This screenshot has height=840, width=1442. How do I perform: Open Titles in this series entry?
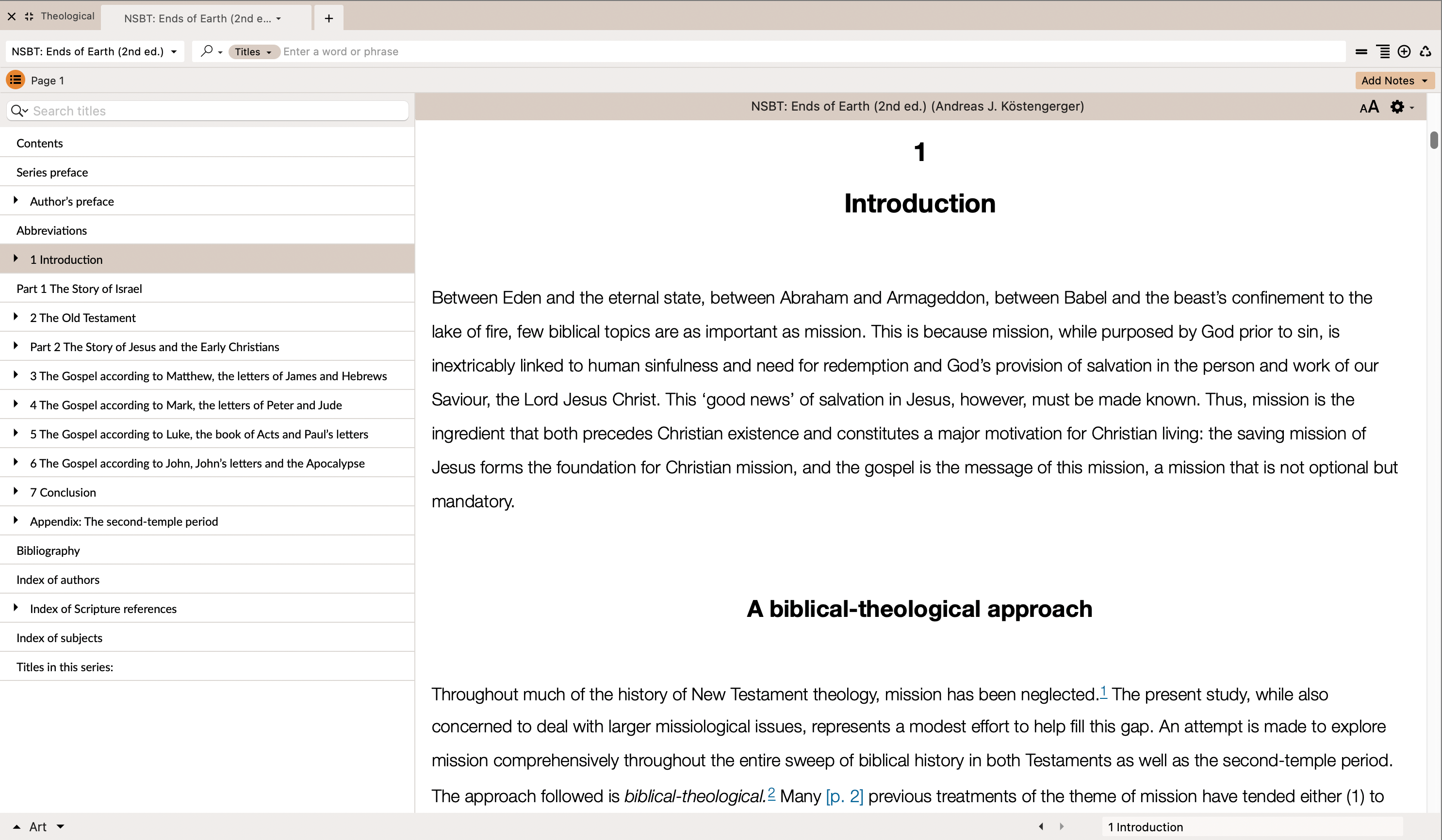click(207, 667)
